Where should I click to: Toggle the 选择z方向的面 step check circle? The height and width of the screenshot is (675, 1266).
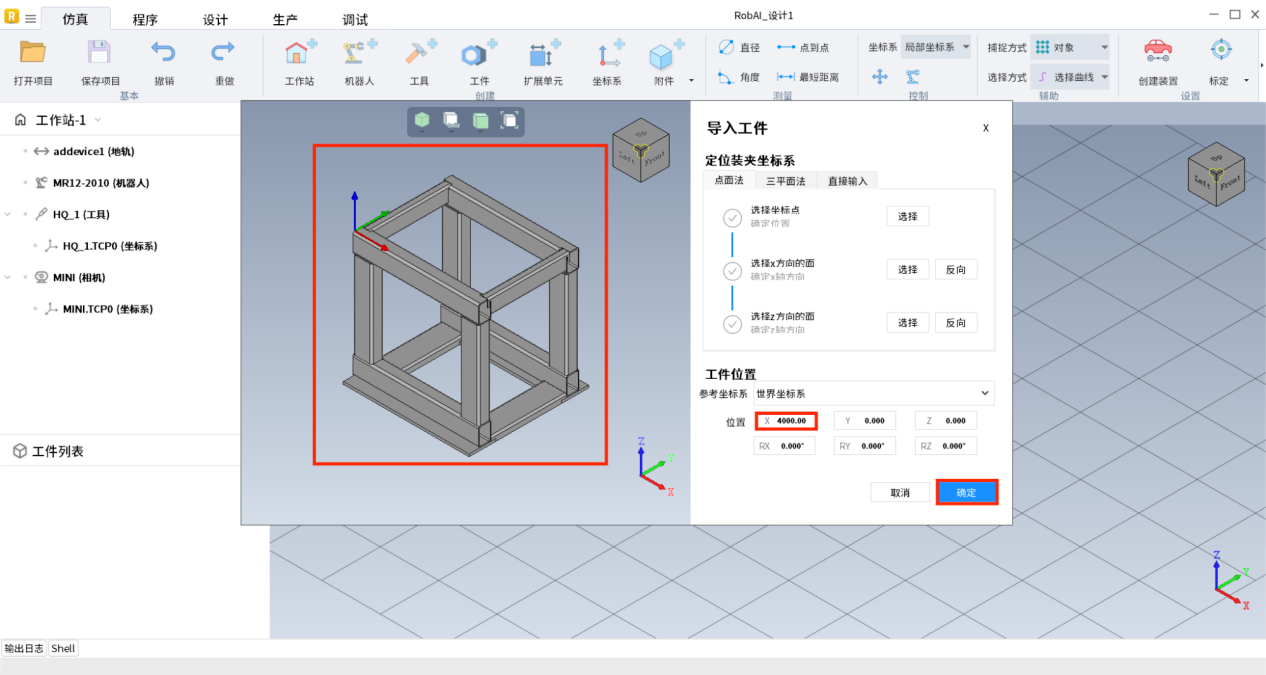(x=732, y=323)
